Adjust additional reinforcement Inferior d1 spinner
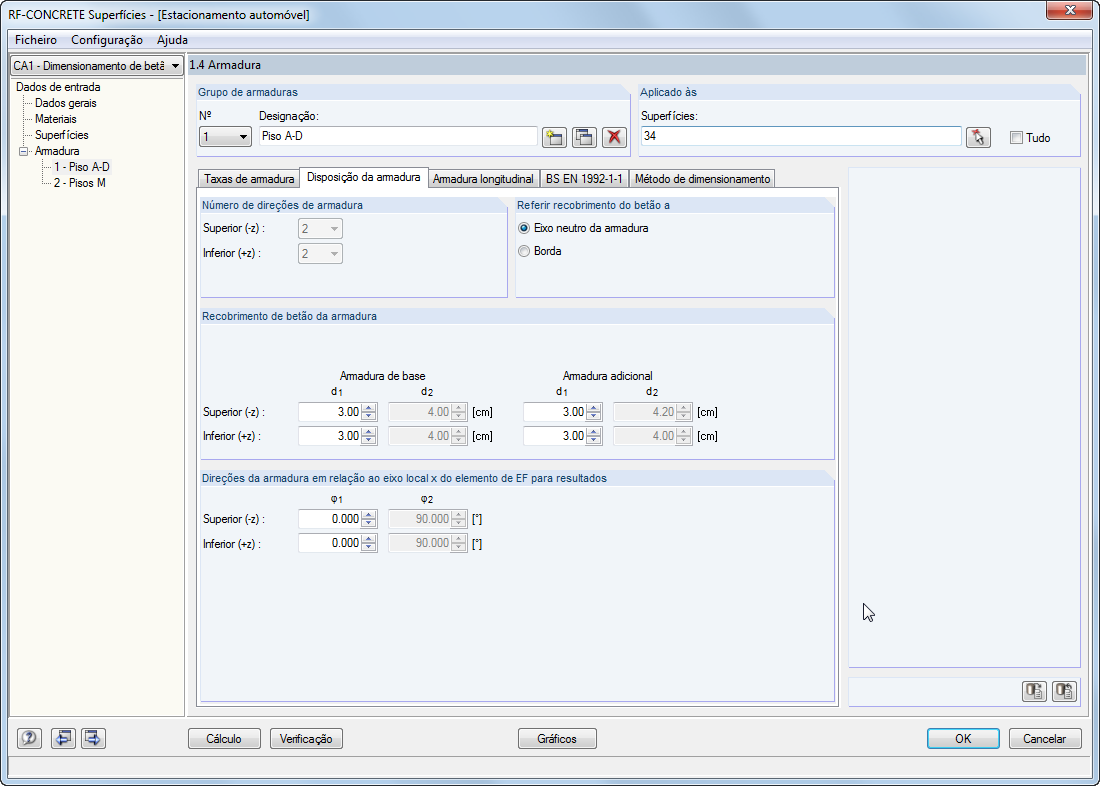This screenshot has width=1100, height=786. [x=595, y=436]
